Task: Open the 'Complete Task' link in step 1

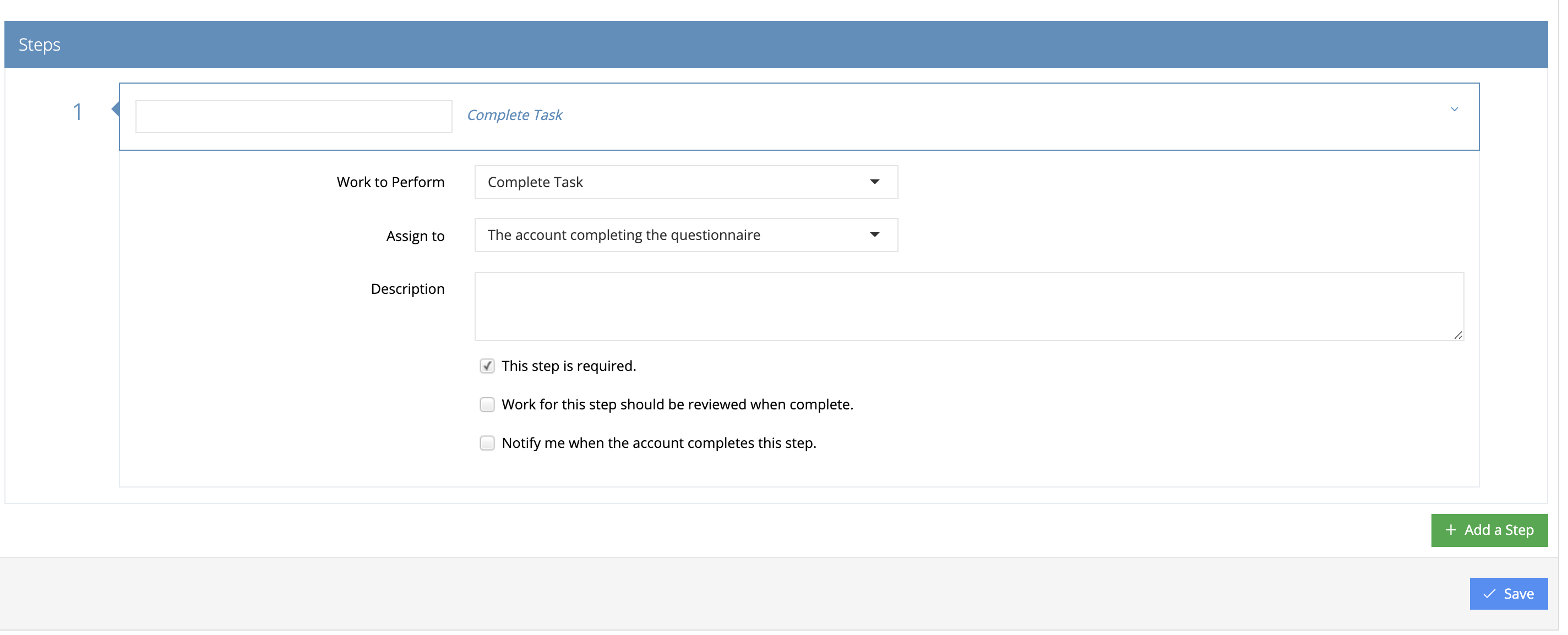Action: pos(514,114)
